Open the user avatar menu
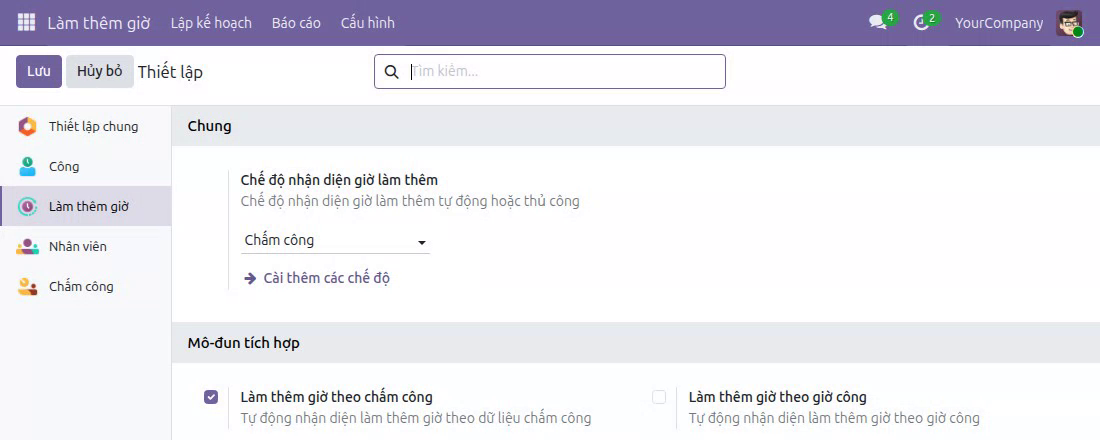The image size is (1100, 440). coord(1069,22)
